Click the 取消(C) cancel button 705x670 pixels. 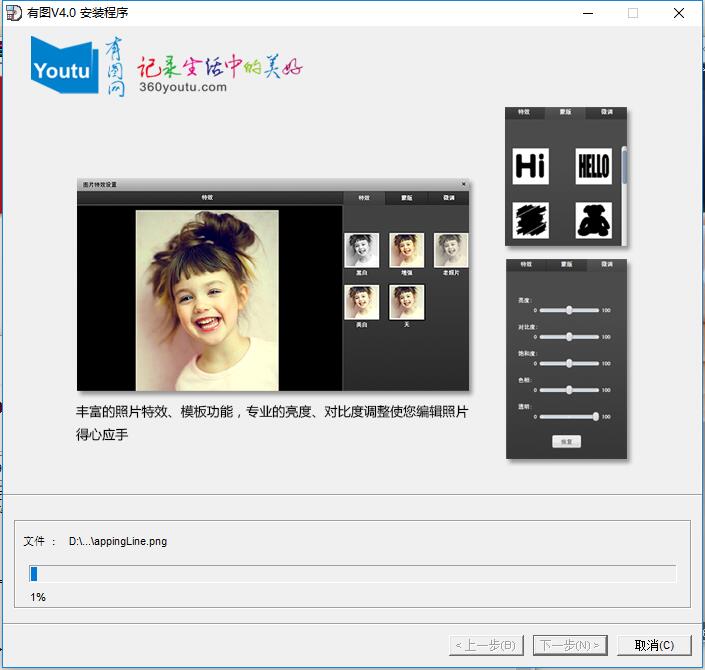pyautogui.click(x=654, y=645)
